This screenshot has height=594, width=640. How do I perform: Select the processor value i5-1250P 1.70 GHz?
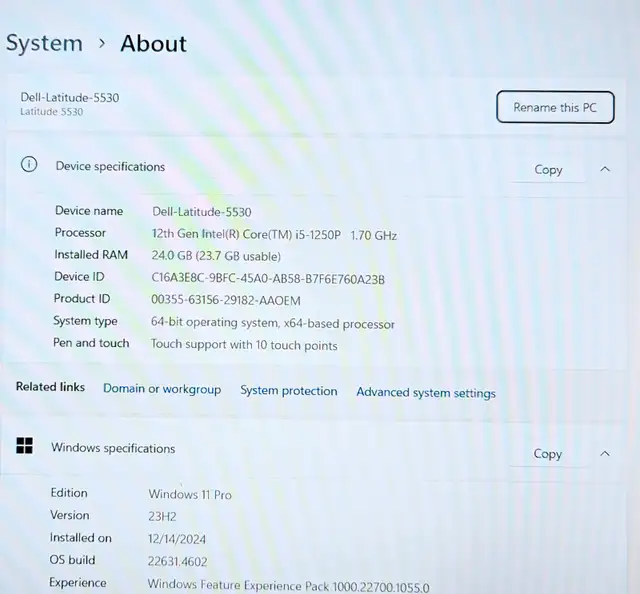click(x=274, y=235)
